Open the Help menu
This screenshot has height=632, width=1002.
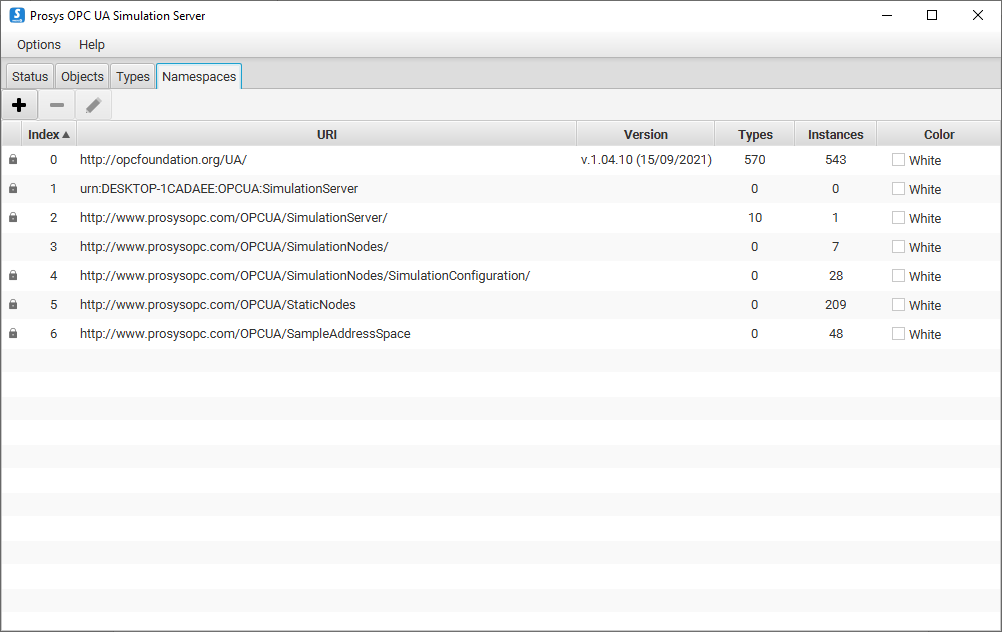coord(92,45)
